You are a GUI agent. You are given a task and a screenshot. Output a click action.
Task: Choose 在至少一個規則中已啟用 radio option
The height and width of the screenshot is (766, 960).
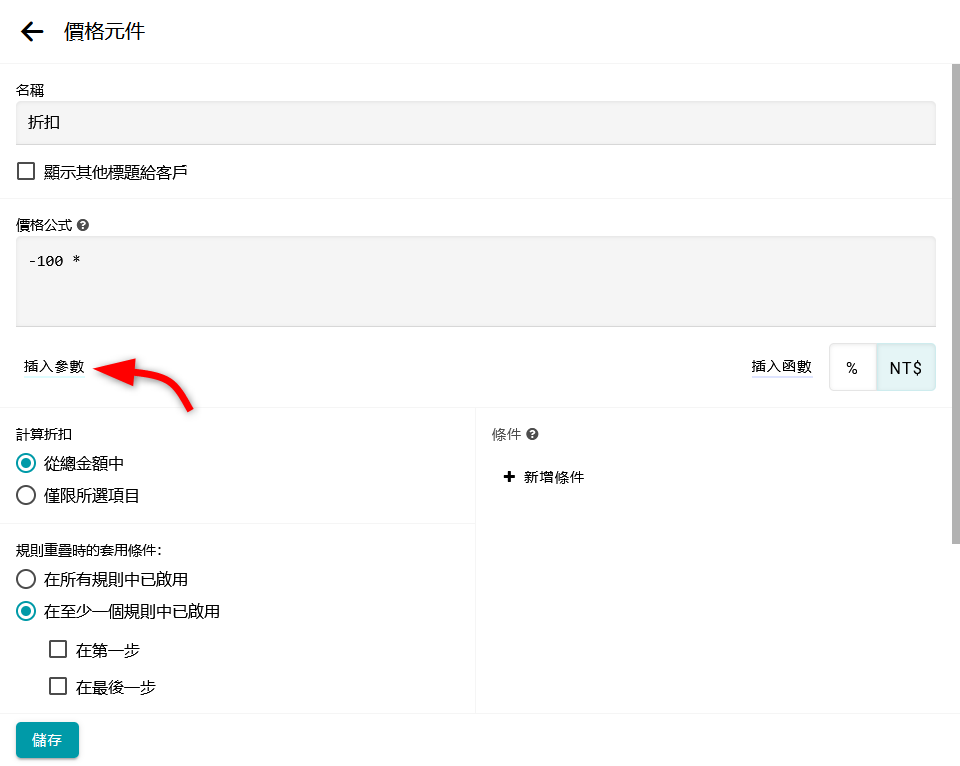(x=26, y=611)
